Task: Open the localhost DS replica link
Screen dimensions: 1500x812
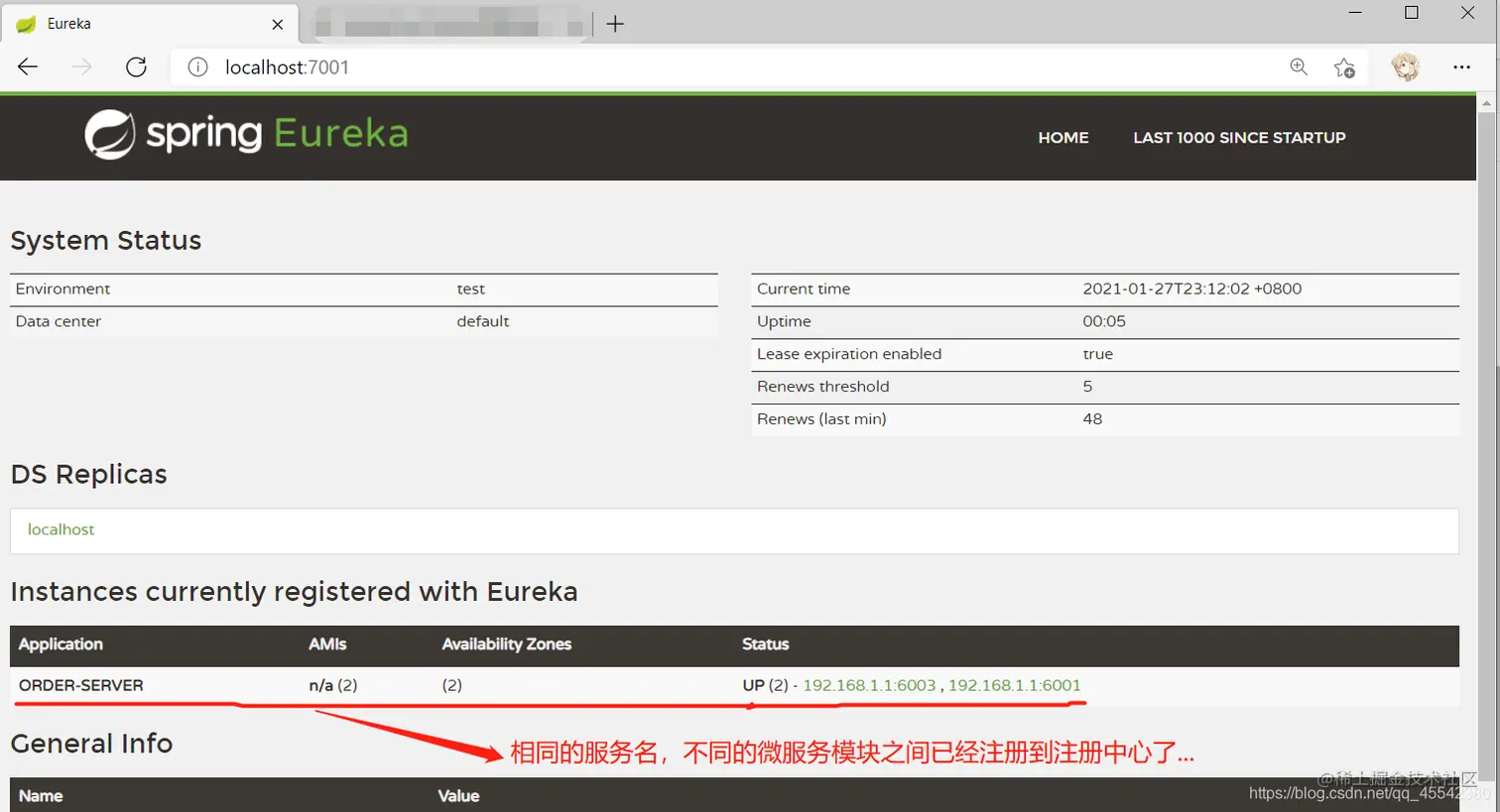Action: click(x=61, y=529)
